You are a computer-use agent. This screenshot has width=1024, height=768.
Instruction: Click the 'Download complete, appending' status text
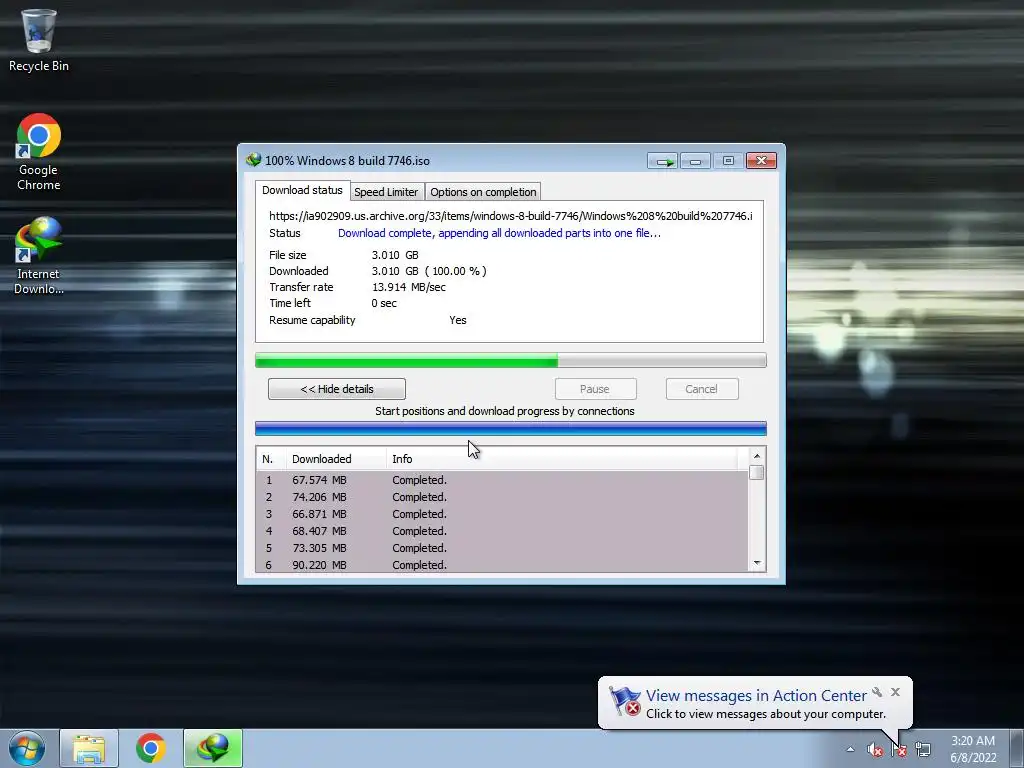[499, 233]
